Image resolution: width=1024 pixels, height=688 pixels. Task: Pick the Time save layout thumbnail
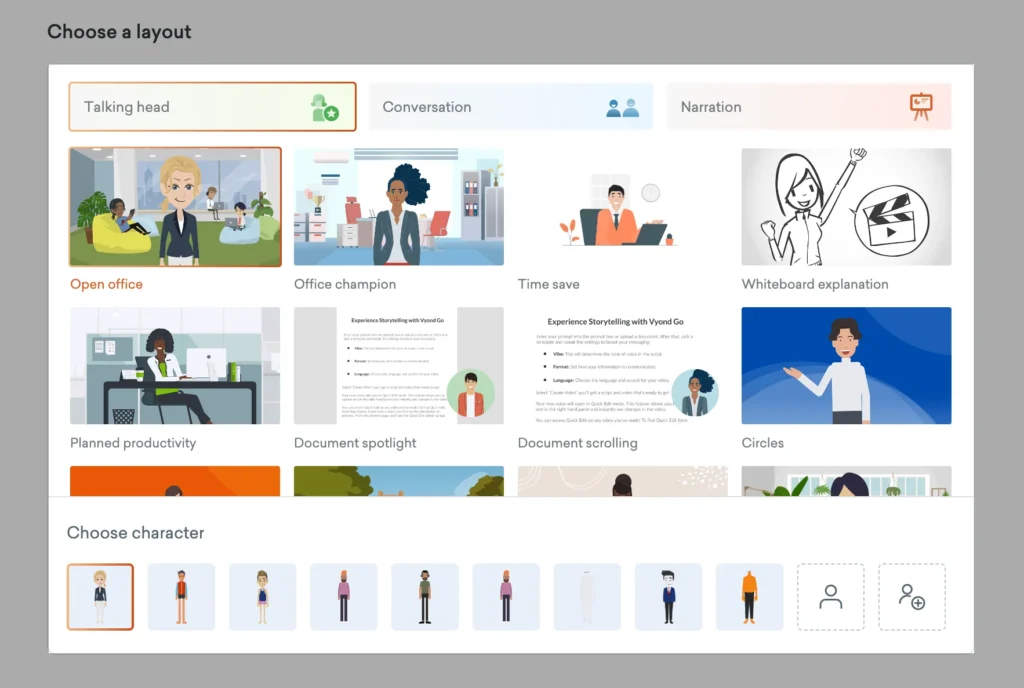(x=622, y=207)
